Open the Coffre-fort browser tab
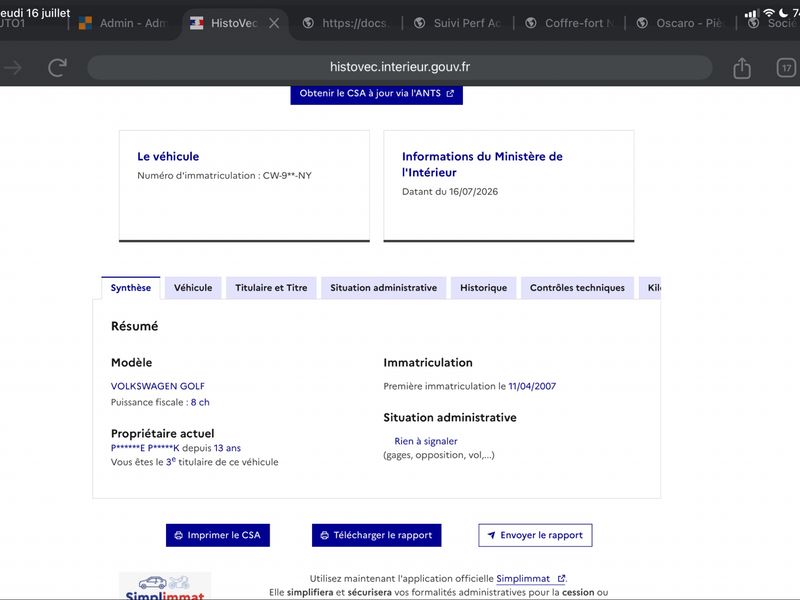Image resolution: width=800 pixels, height=600 pixels. [x=570, y=23]
